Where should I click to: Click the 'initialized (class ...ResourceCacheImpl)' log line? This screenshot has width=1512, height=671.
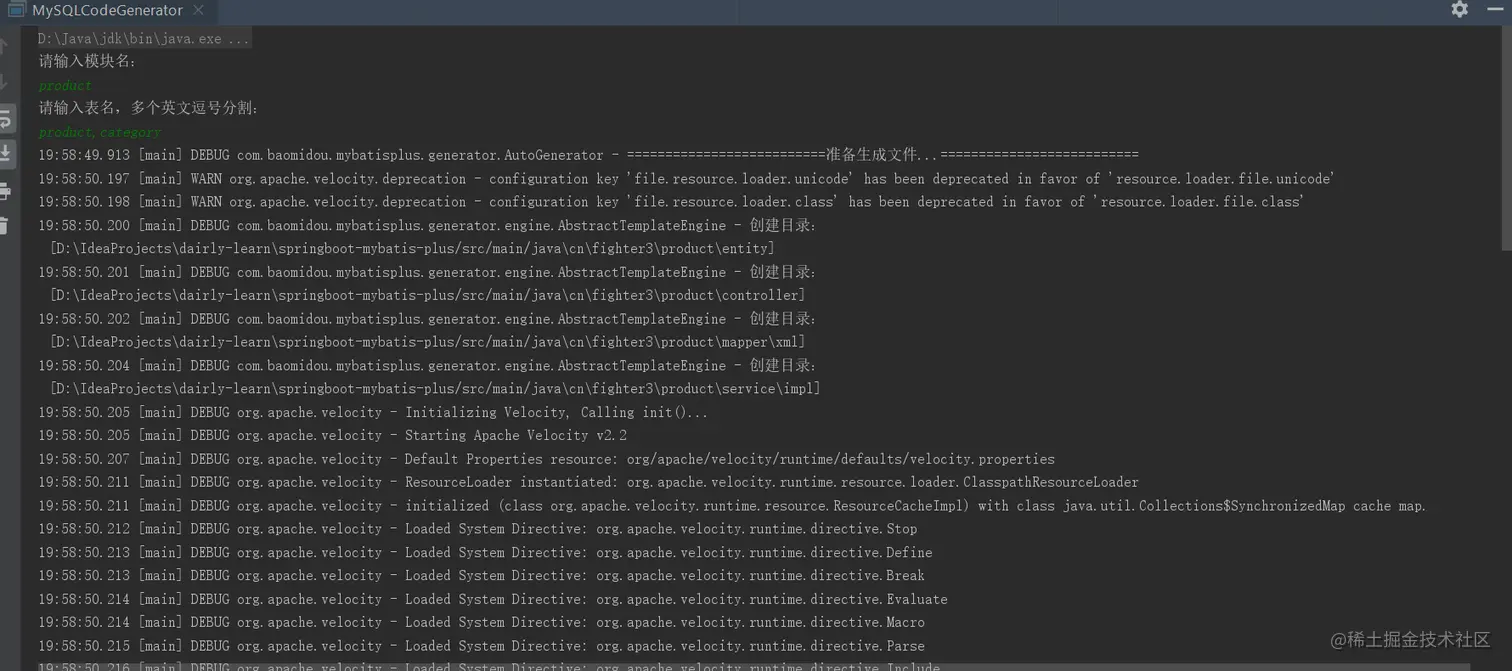[732, 505]
